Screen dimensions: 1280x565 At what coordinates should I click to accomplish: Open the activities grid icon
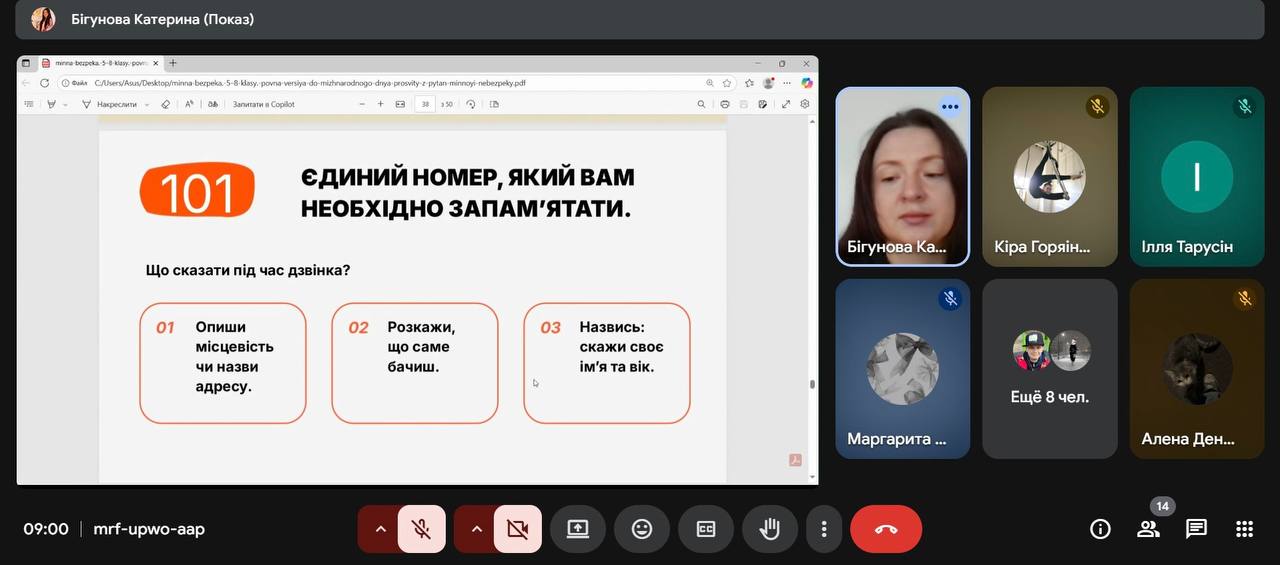(x=1244, y=529)
